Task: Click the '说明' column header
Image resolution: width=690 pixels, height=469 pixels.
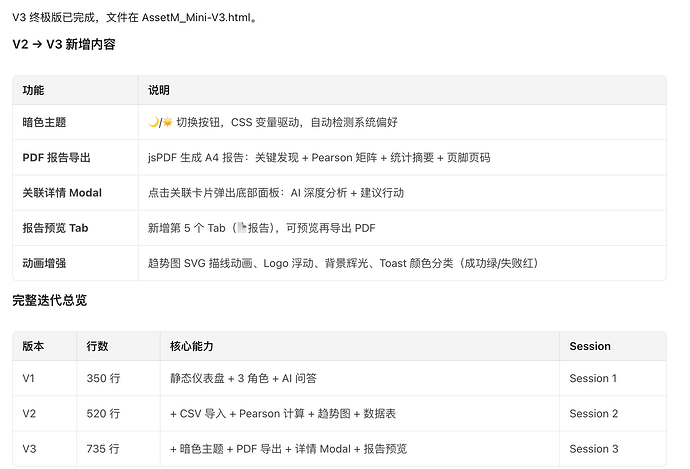Action: click(402, 90)
